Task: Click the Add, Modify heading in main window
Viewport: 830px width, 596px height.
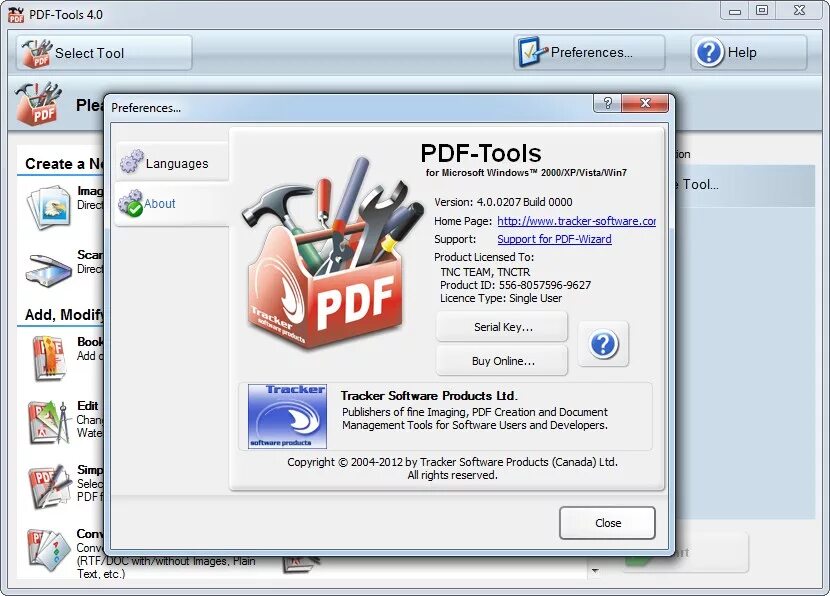Action: click(x=64, y=314)
